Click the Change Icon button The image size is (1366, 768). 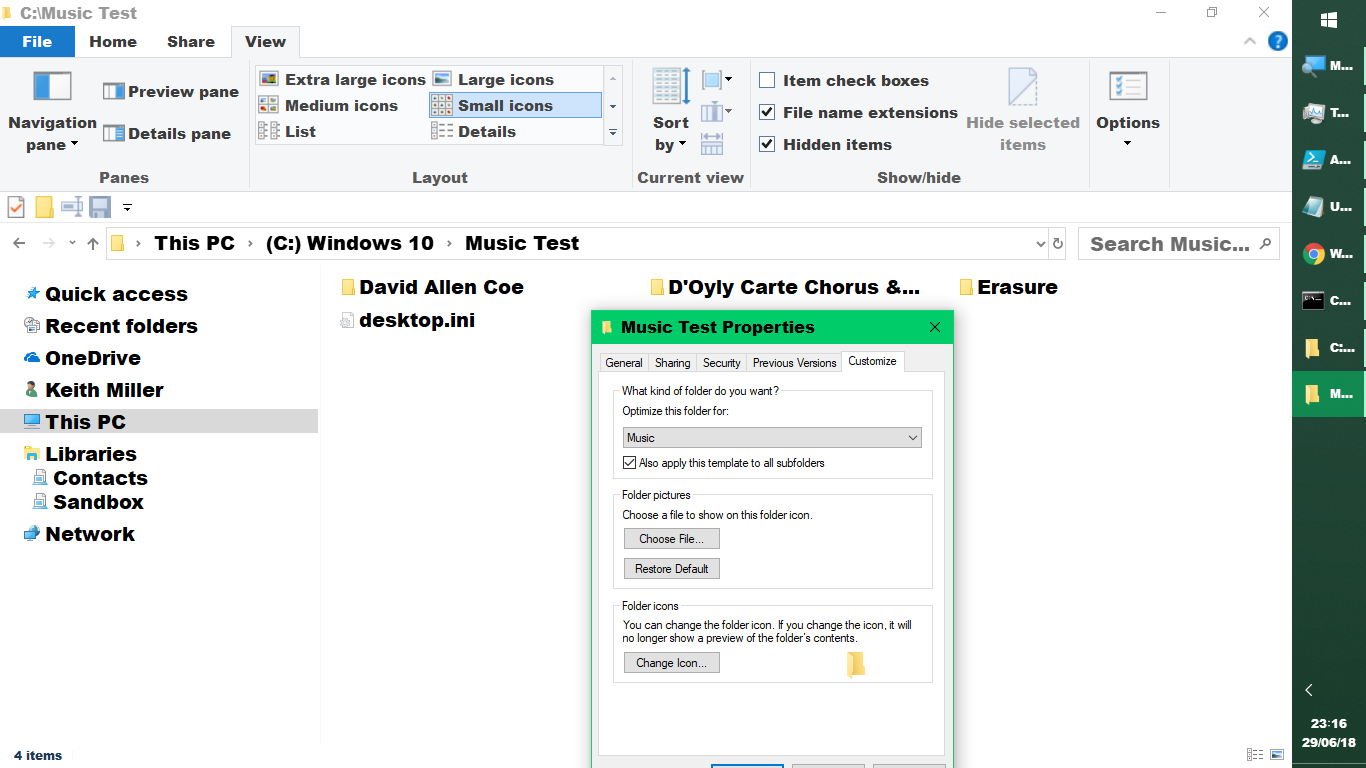[x=671, y=663]
